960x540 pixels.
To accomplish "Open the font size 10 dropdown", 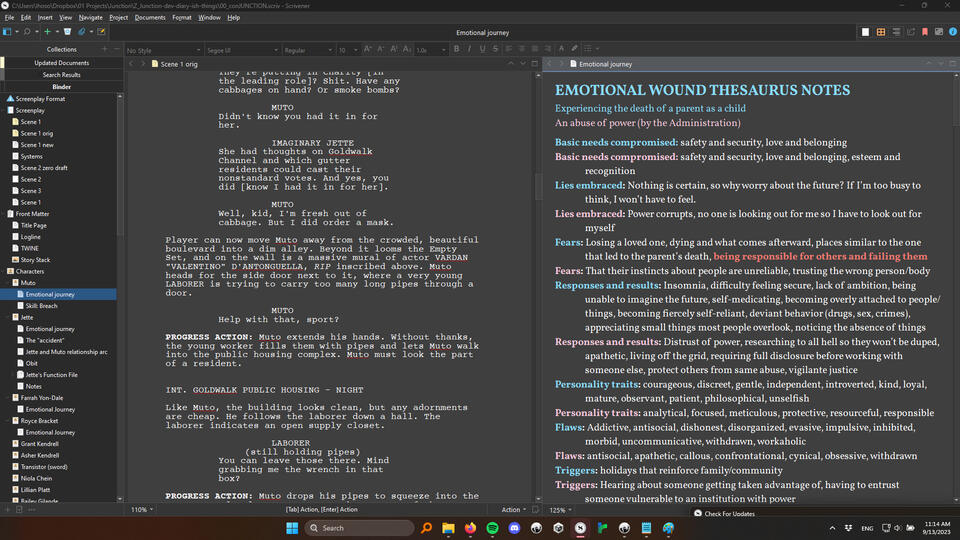I will tap(348, 50).
